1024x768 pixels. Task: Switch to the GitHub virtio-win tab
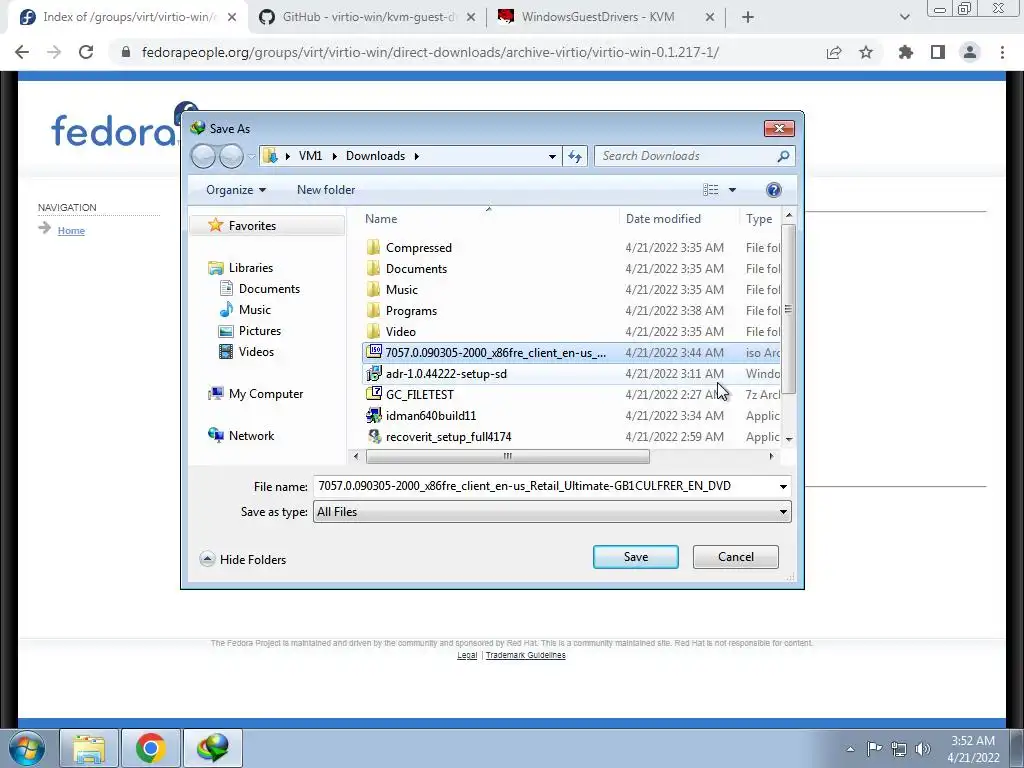click(368, 17)
